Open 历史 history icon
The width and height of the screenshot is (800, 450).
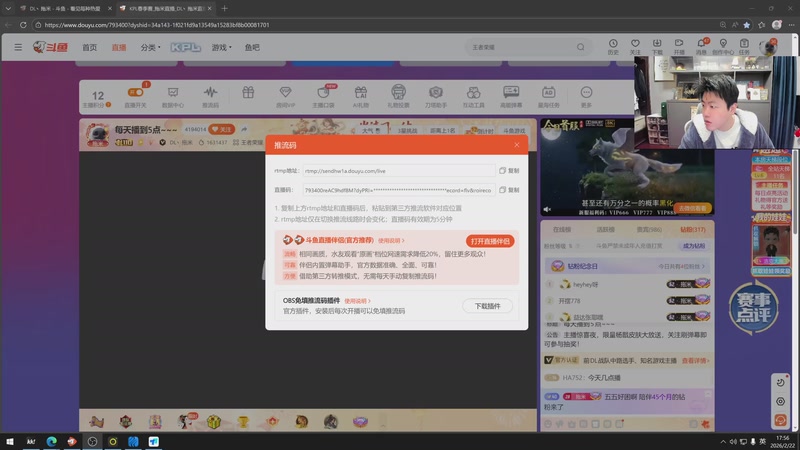613,46
